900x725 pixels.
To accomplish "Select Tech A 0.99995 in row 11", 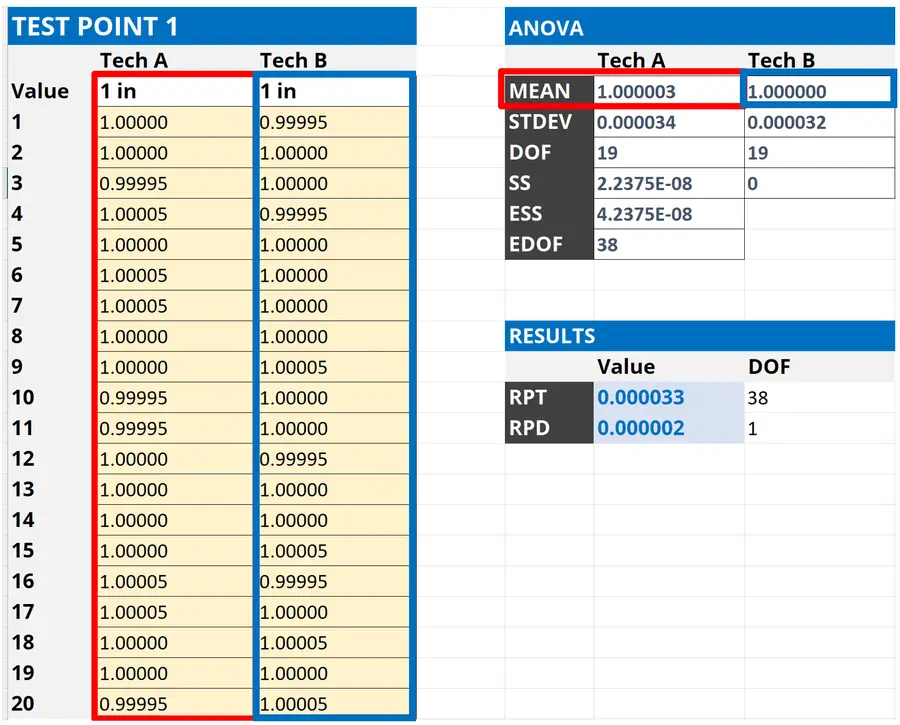I will pos(174,428).
